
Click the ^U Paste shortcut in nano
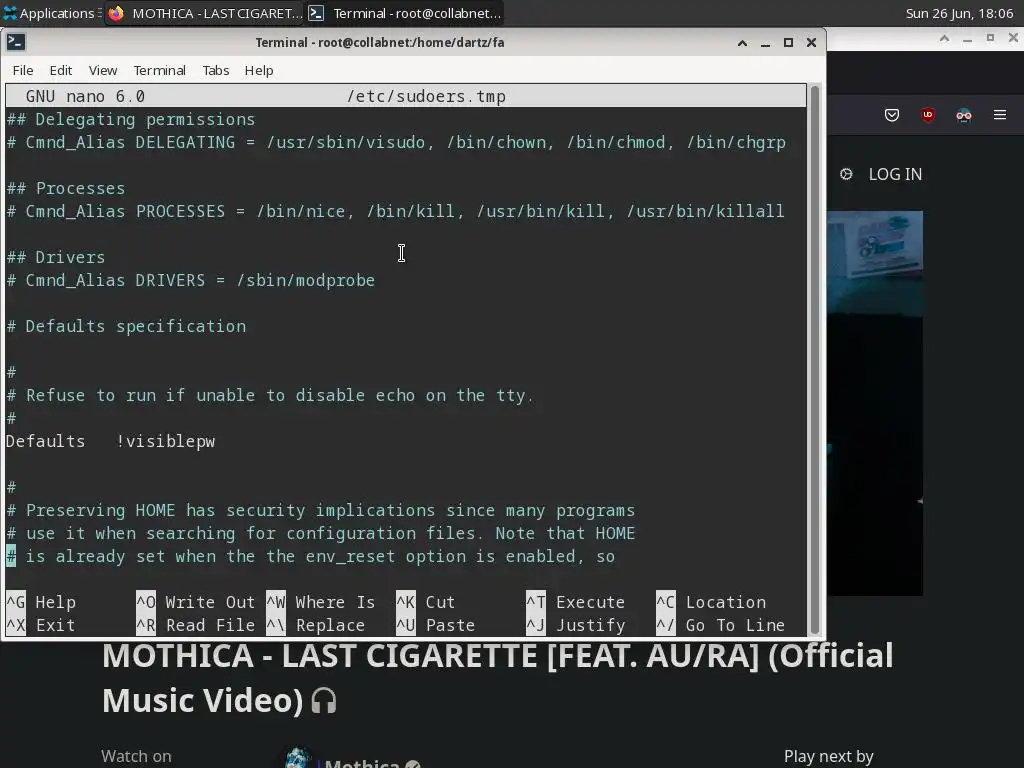[436, 625]
